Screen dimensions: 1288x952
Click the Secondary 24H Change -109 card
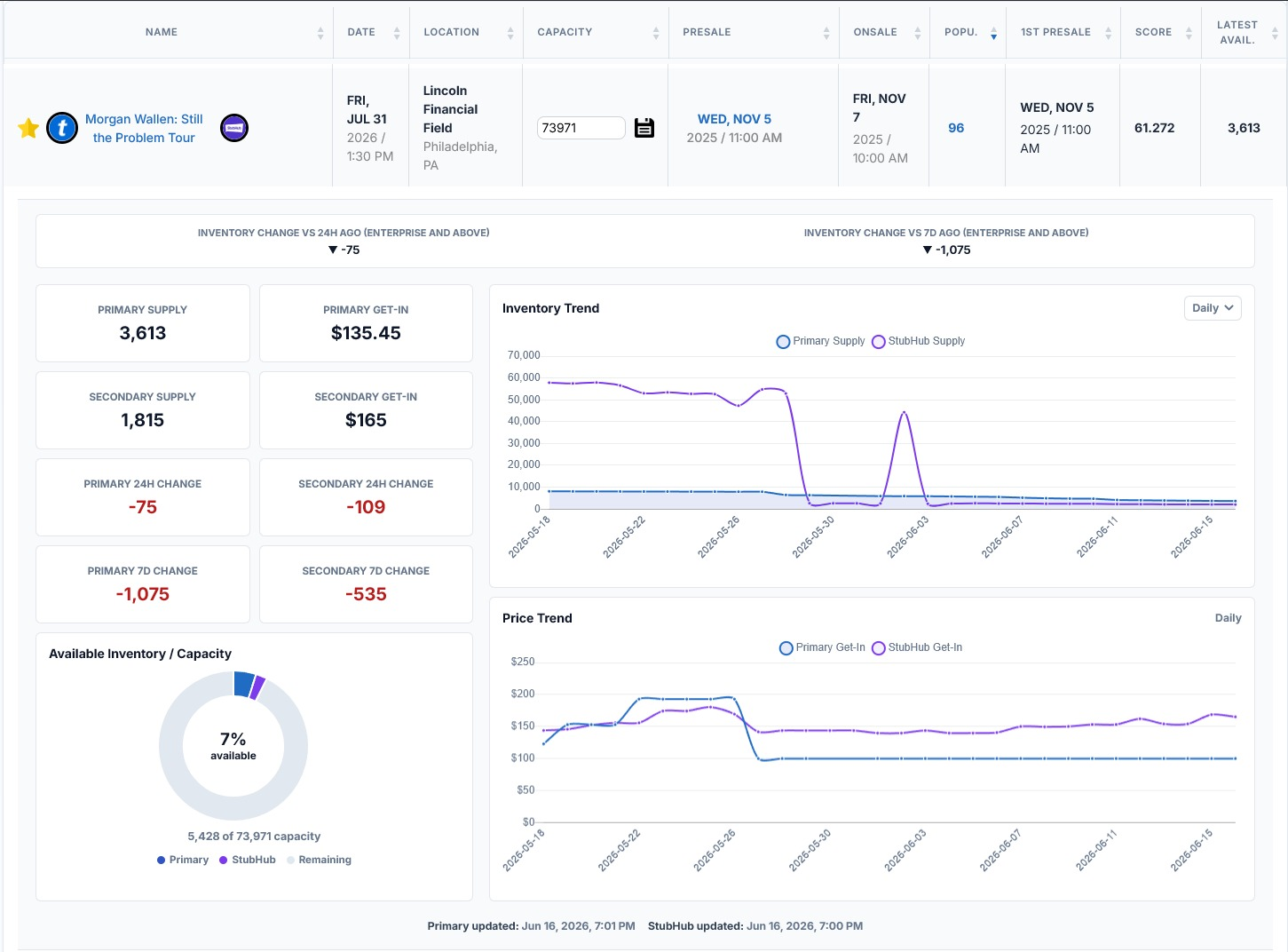tap(366, 497)
